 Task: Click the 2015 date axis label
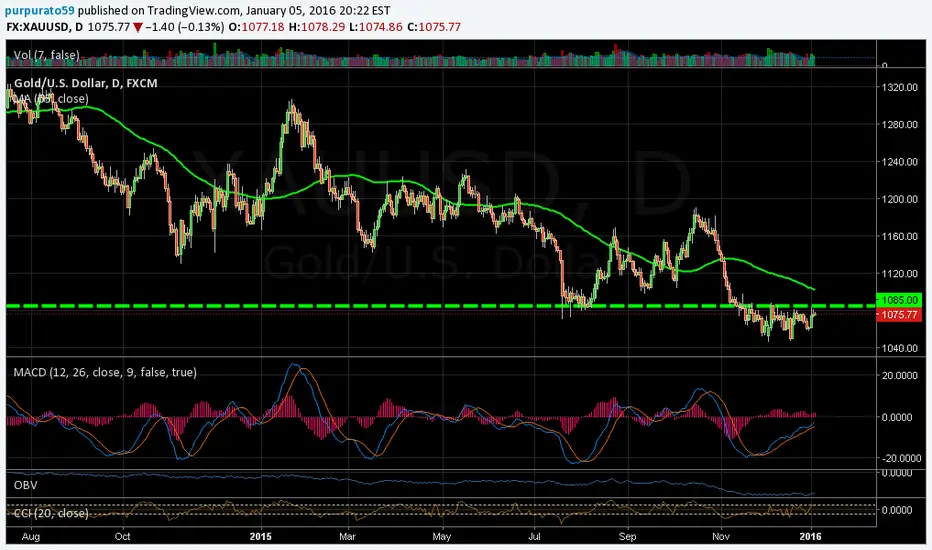(x=260, y=536)
